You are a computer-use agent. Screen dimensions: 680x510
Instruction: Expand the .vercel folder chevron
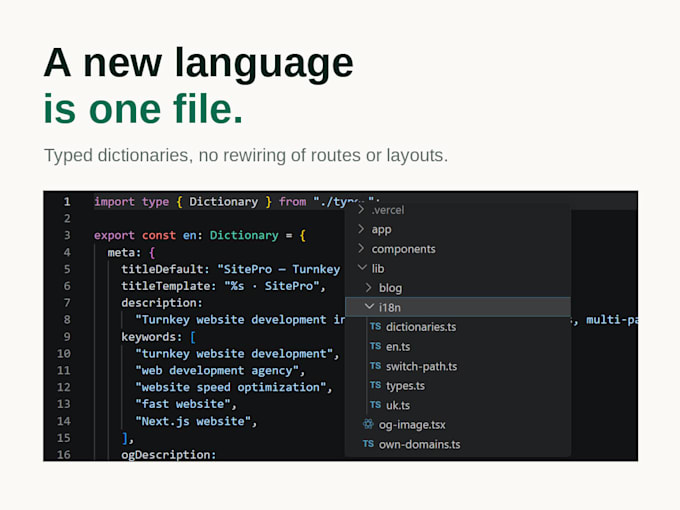(x=361, y=210)
